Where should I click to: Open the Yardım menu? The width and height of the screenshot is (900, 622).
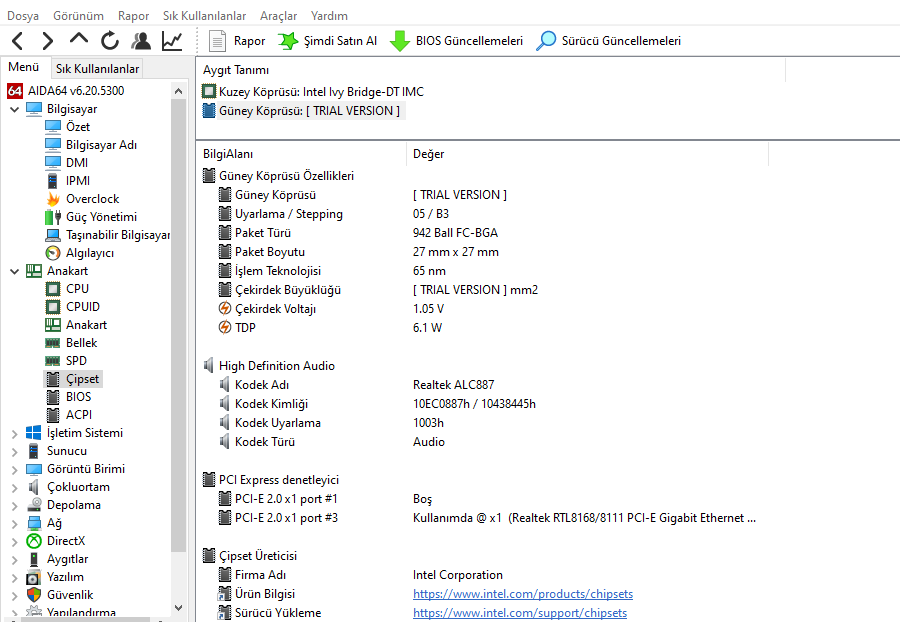pos(329,15)
